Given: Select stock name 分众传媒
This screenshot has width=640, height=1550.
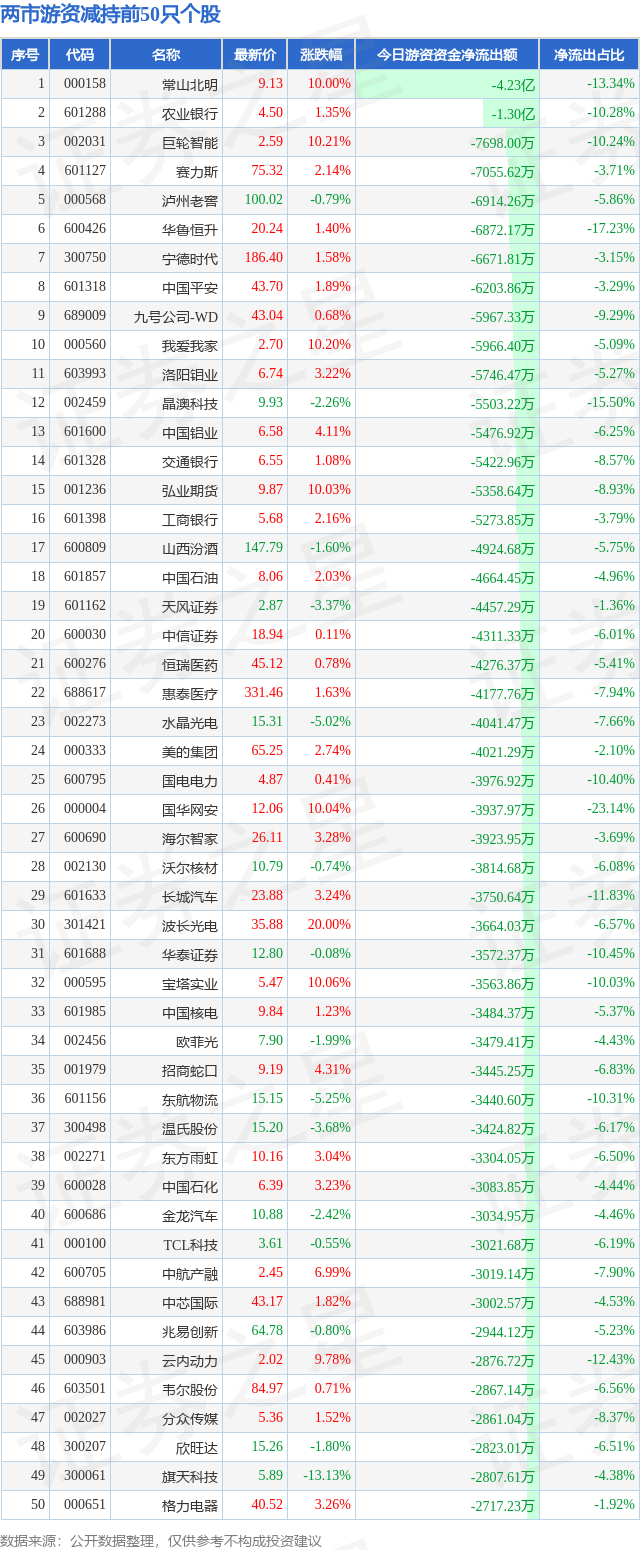Looking at the screenshot, I should pyautogui.click(x=190, y=1418).
